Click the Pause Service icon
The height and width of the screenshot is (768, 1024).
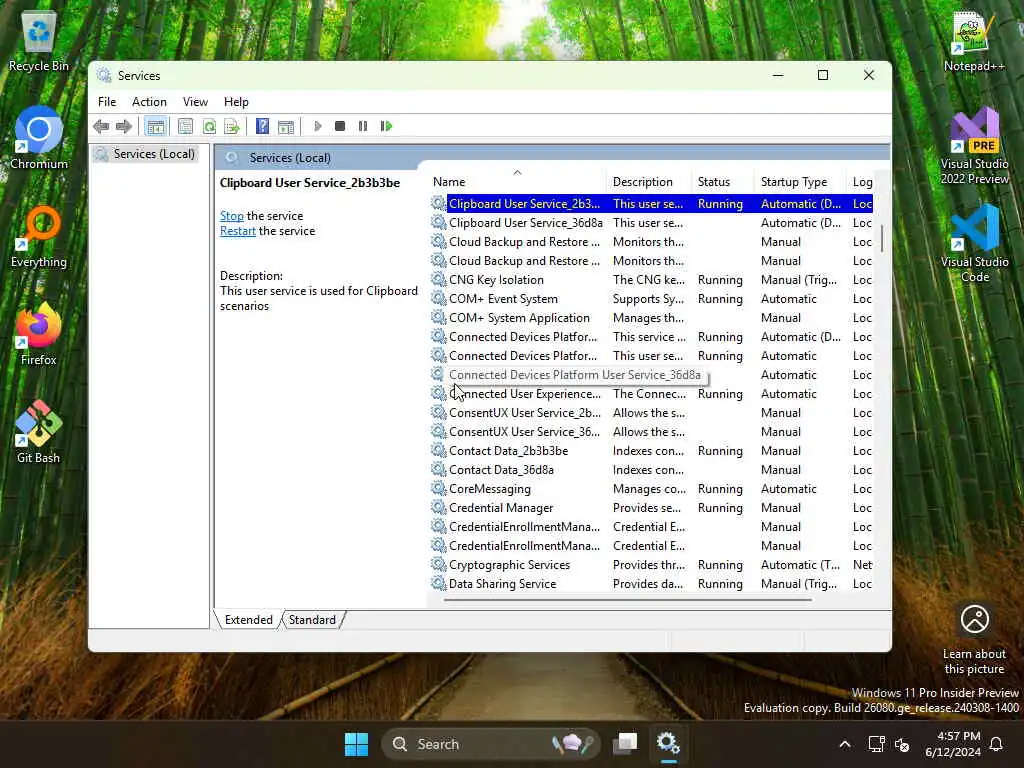[363, 126]
